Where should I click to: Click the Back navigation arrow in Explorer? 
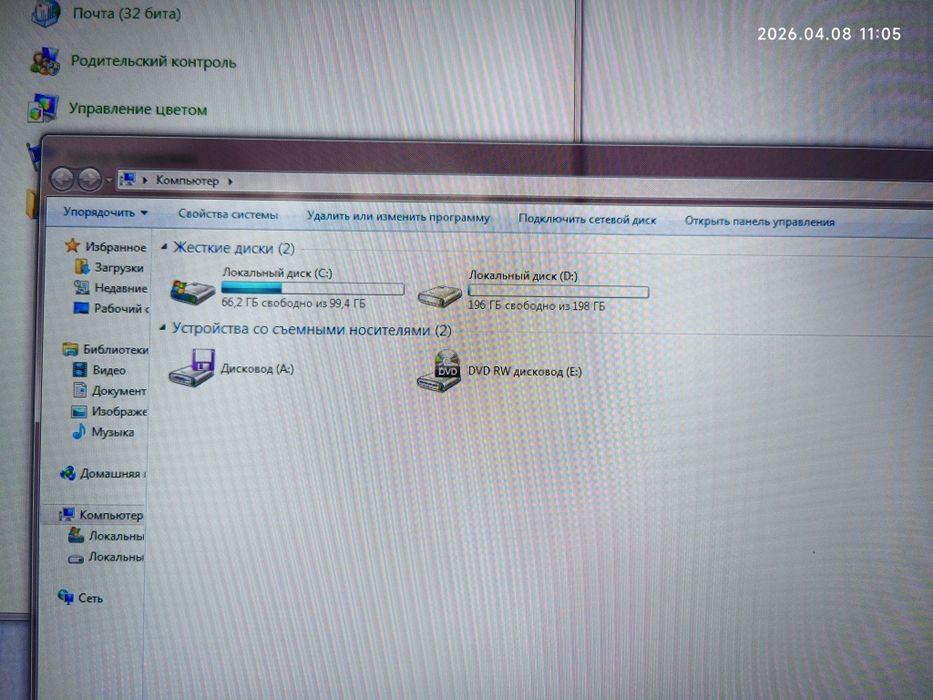pyautogui.click(x=62, y=179)
